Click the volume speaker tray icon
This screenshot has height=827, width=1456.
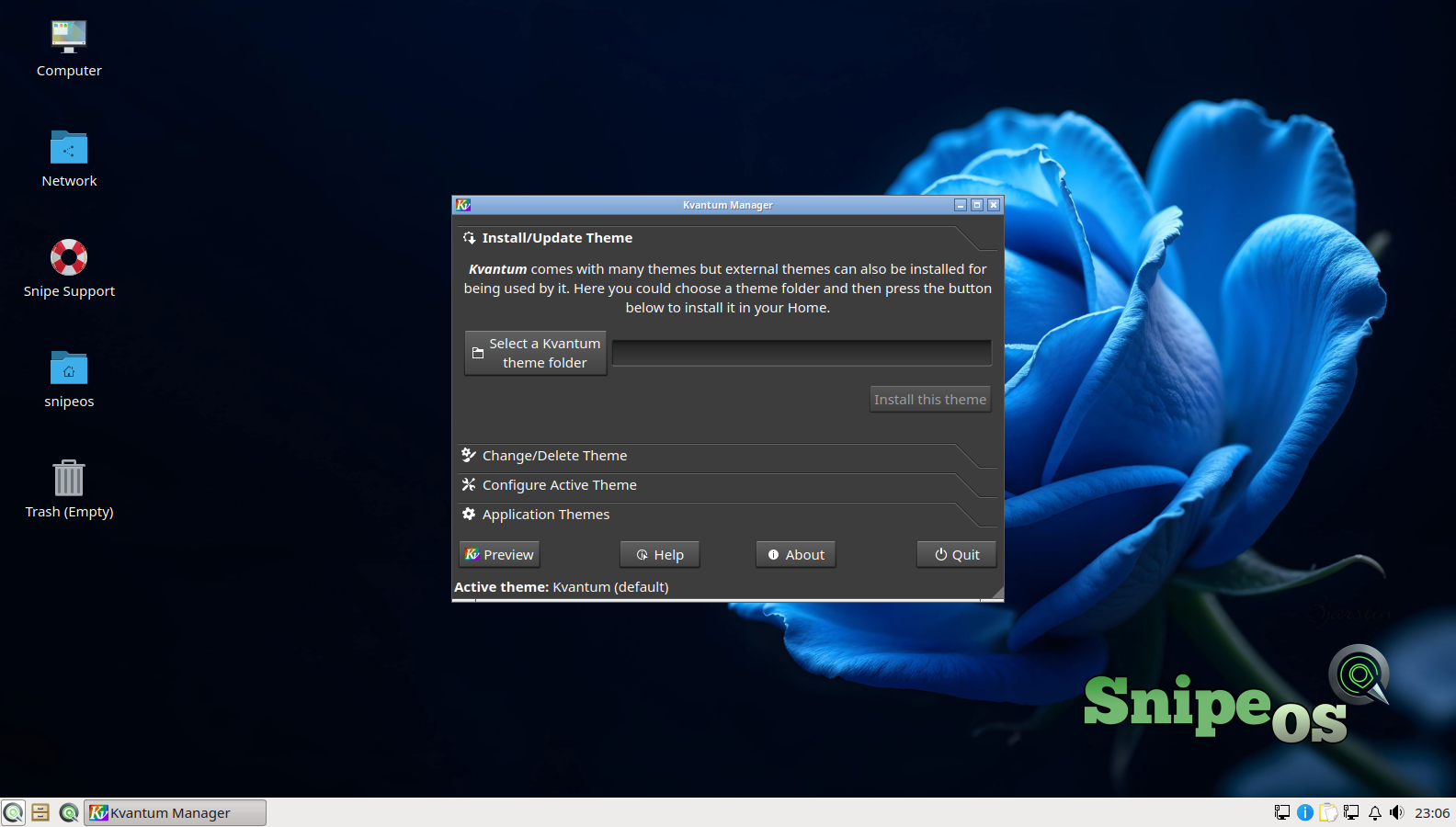[x=1397, y=812]
